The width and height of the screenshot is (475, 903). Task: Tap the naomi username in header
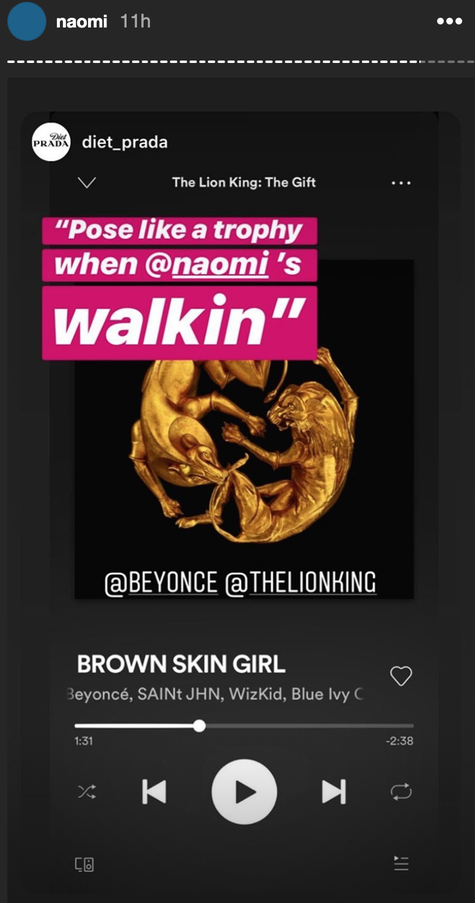click(83, 21)
